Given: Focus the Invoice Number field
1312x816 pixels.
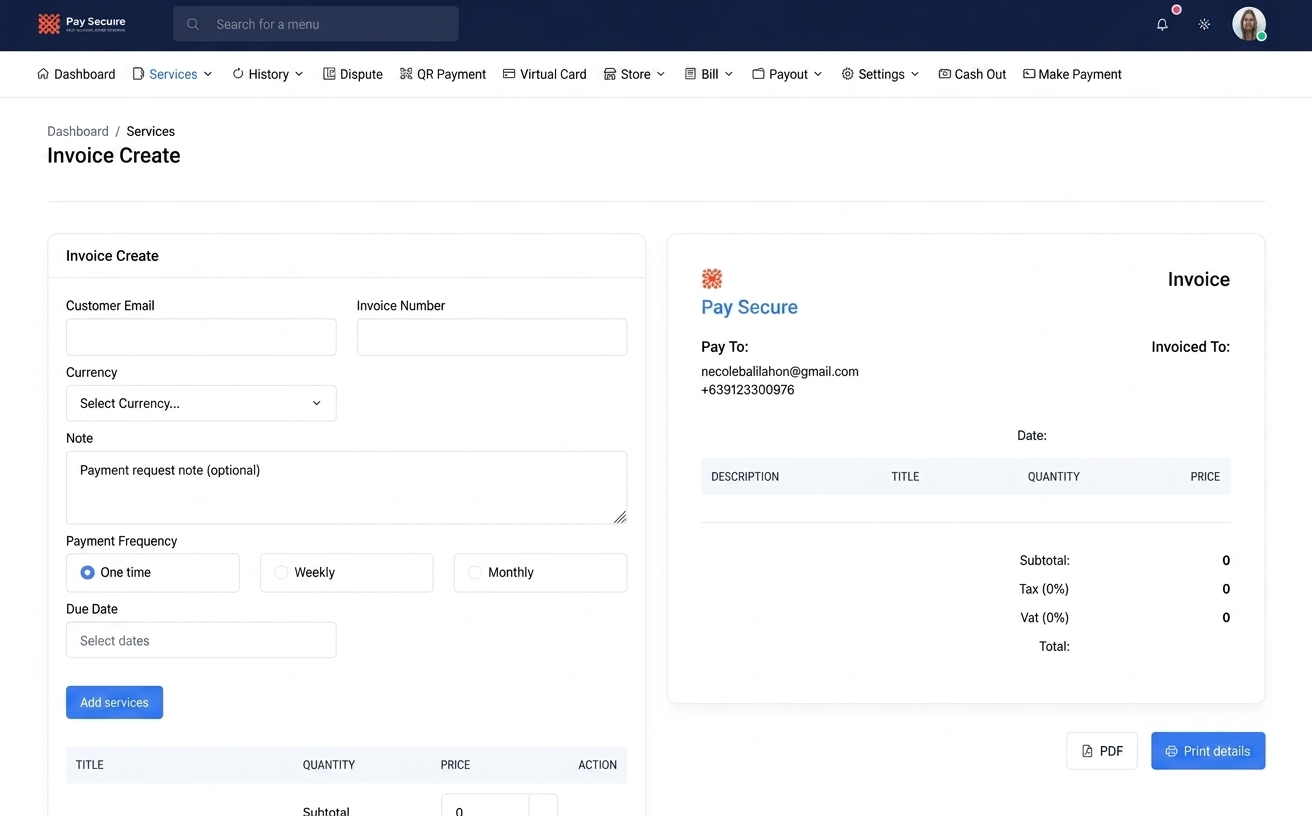Looking at the screenshot, I should [492, 337].
